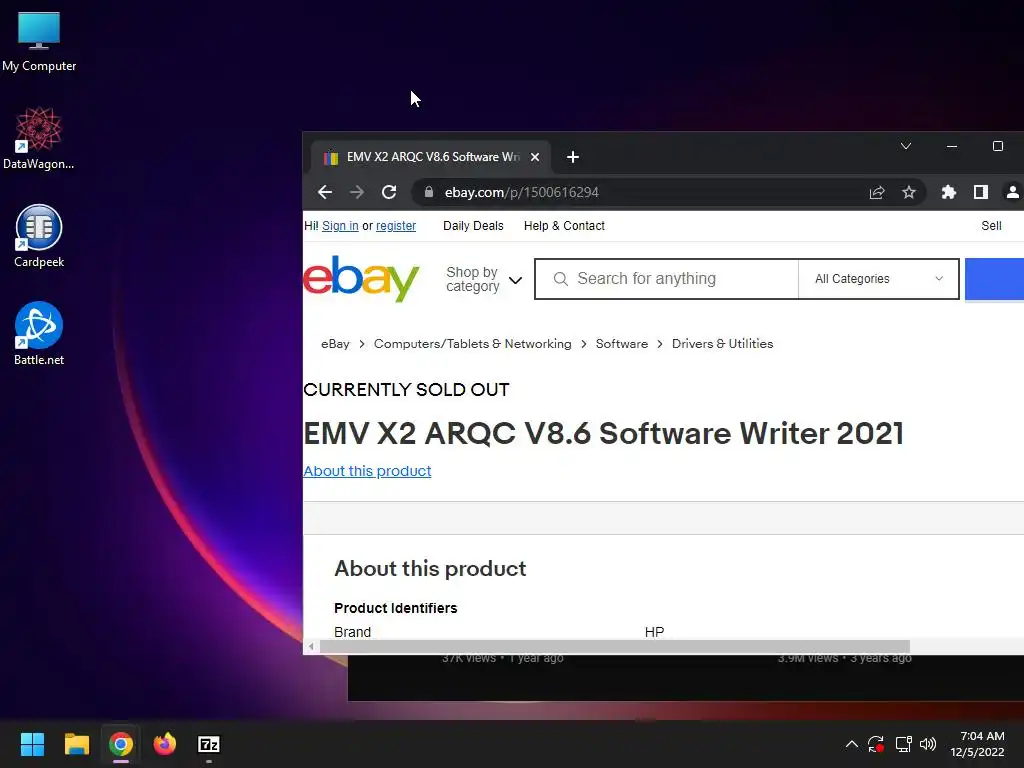Click Chrome icon in taskbar
The width and height of the screenshot is (1024, 768).
tap(121, 744)
